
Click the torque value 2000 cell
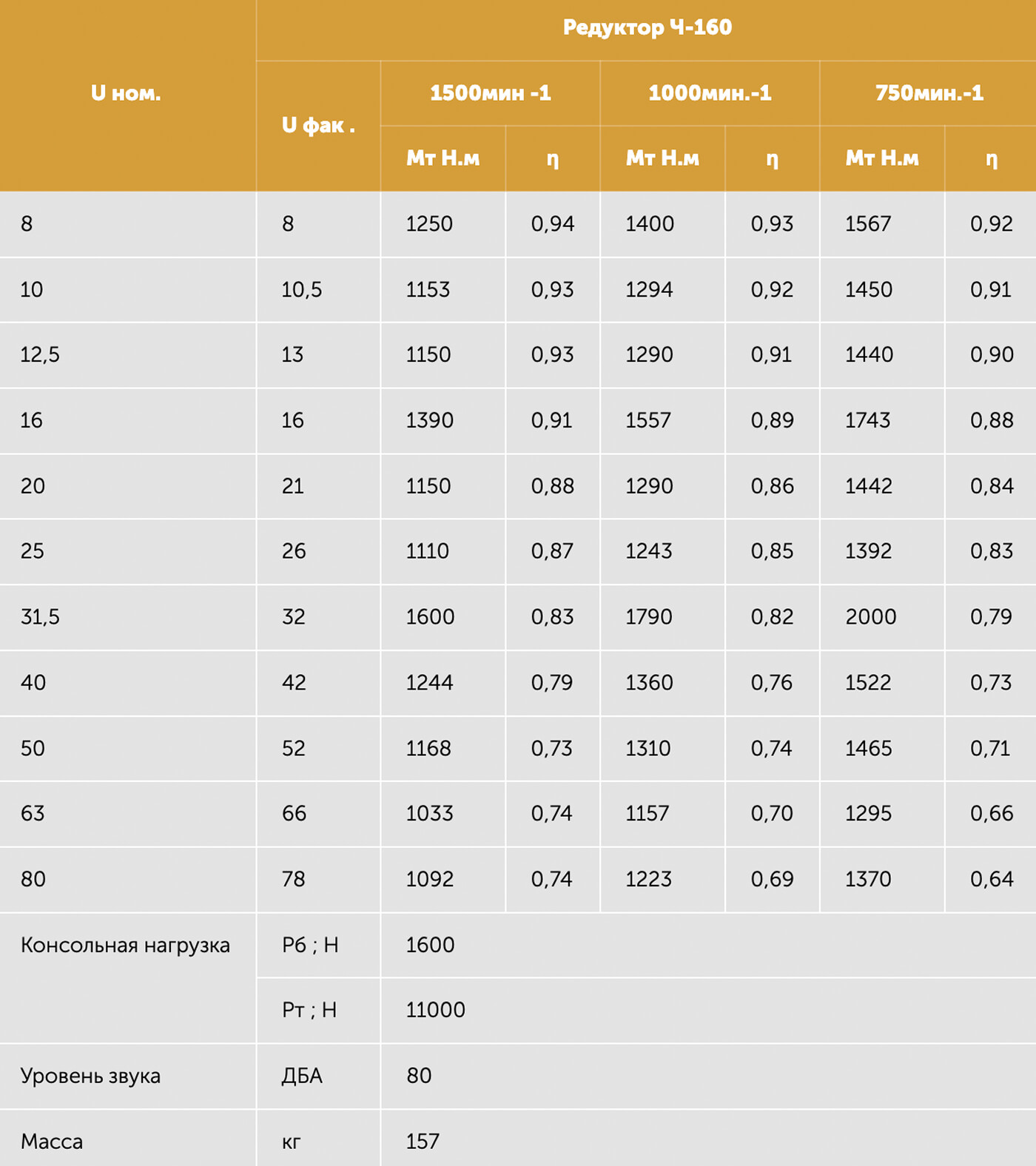(870, 617)
